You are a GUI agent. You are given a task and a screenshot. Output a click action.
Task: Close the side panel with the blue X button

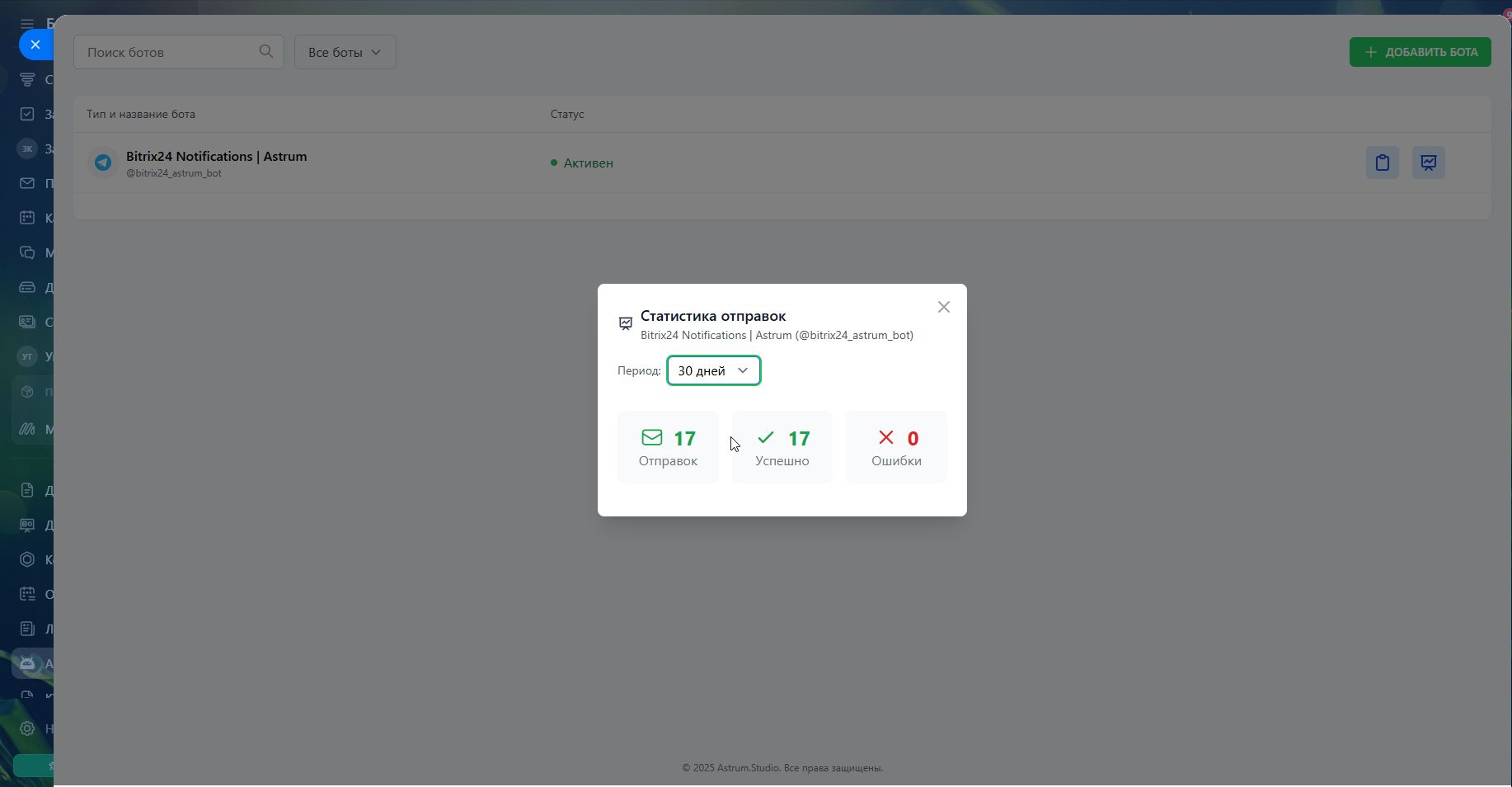click(35, 45)
